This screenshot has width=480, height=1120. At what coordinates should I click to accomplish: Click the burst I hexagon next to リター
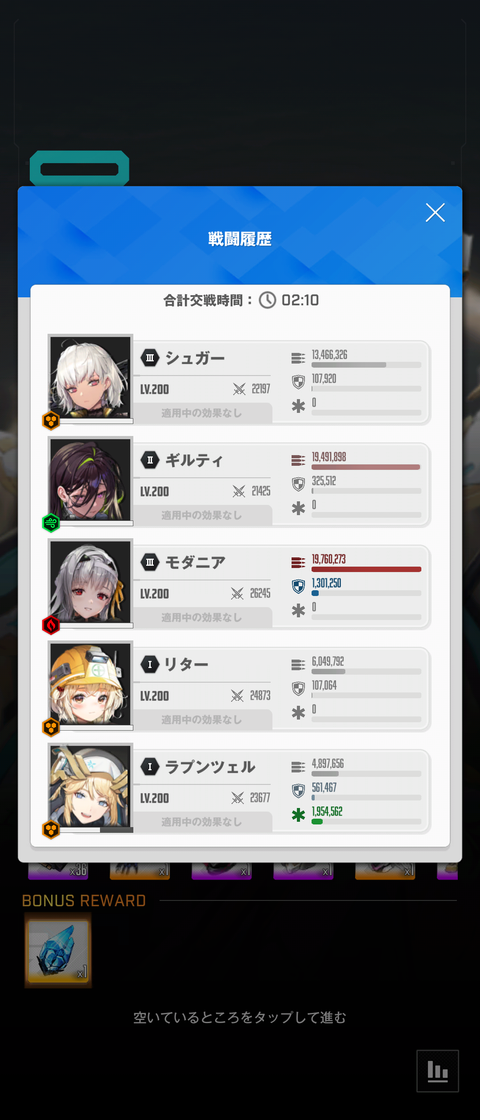click(149, 665)
